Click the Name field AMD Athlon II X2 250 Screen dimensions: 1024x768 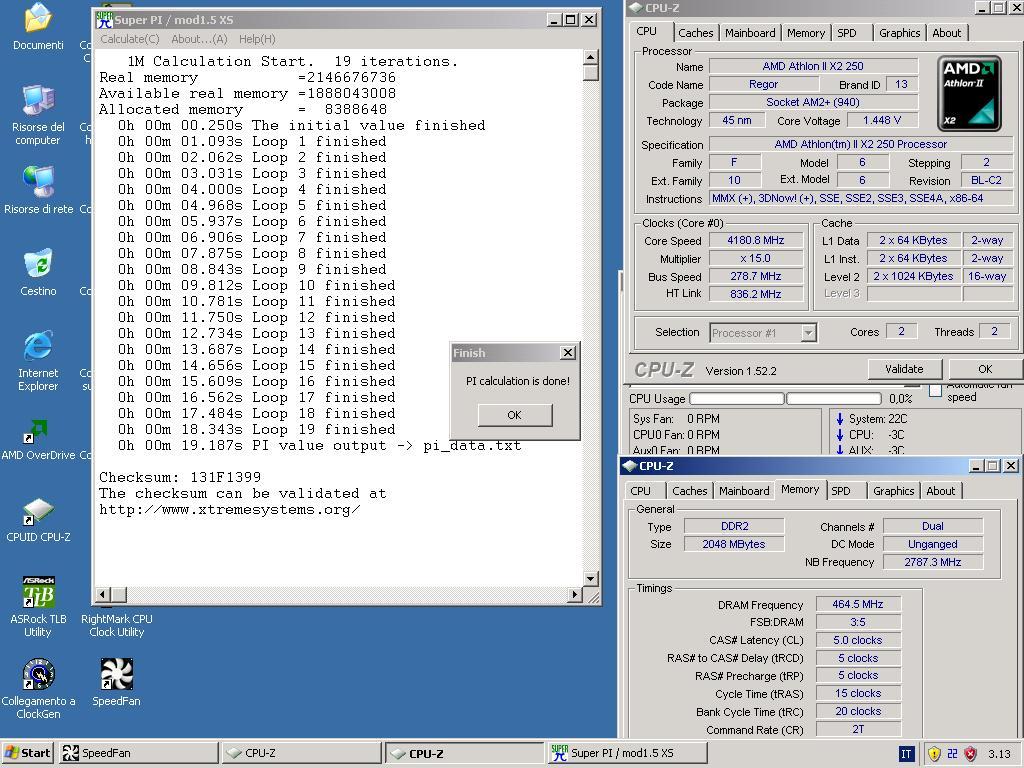coord(813,66)
